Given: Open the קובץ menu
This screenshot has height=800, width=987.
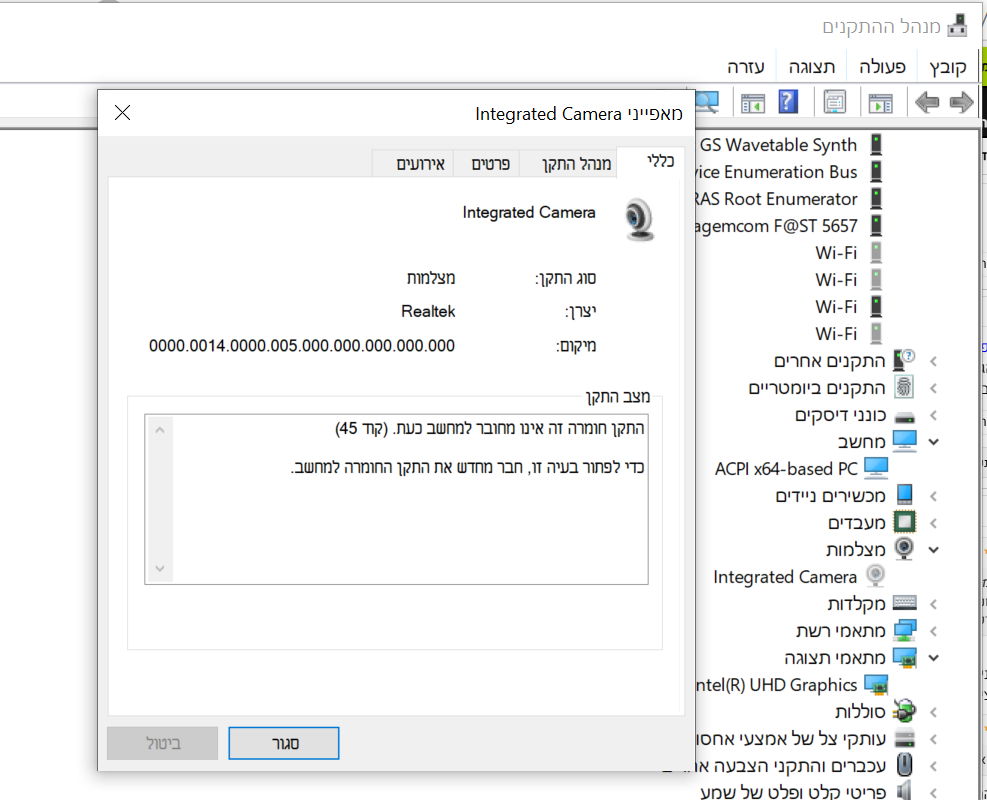Looking at the screenshot, I should click(947, 67).
